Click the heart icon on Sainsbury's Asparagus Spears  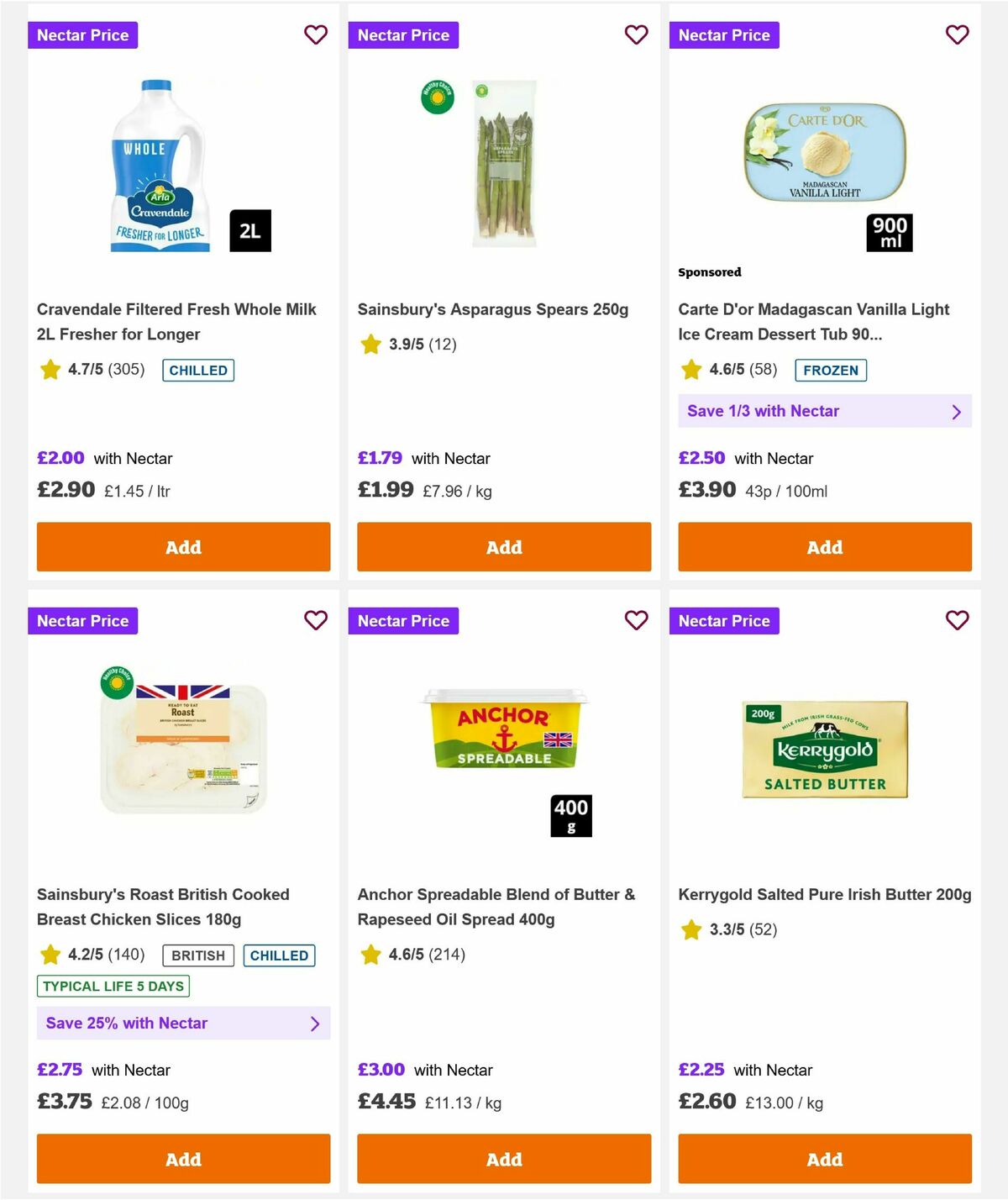[637, 35]
